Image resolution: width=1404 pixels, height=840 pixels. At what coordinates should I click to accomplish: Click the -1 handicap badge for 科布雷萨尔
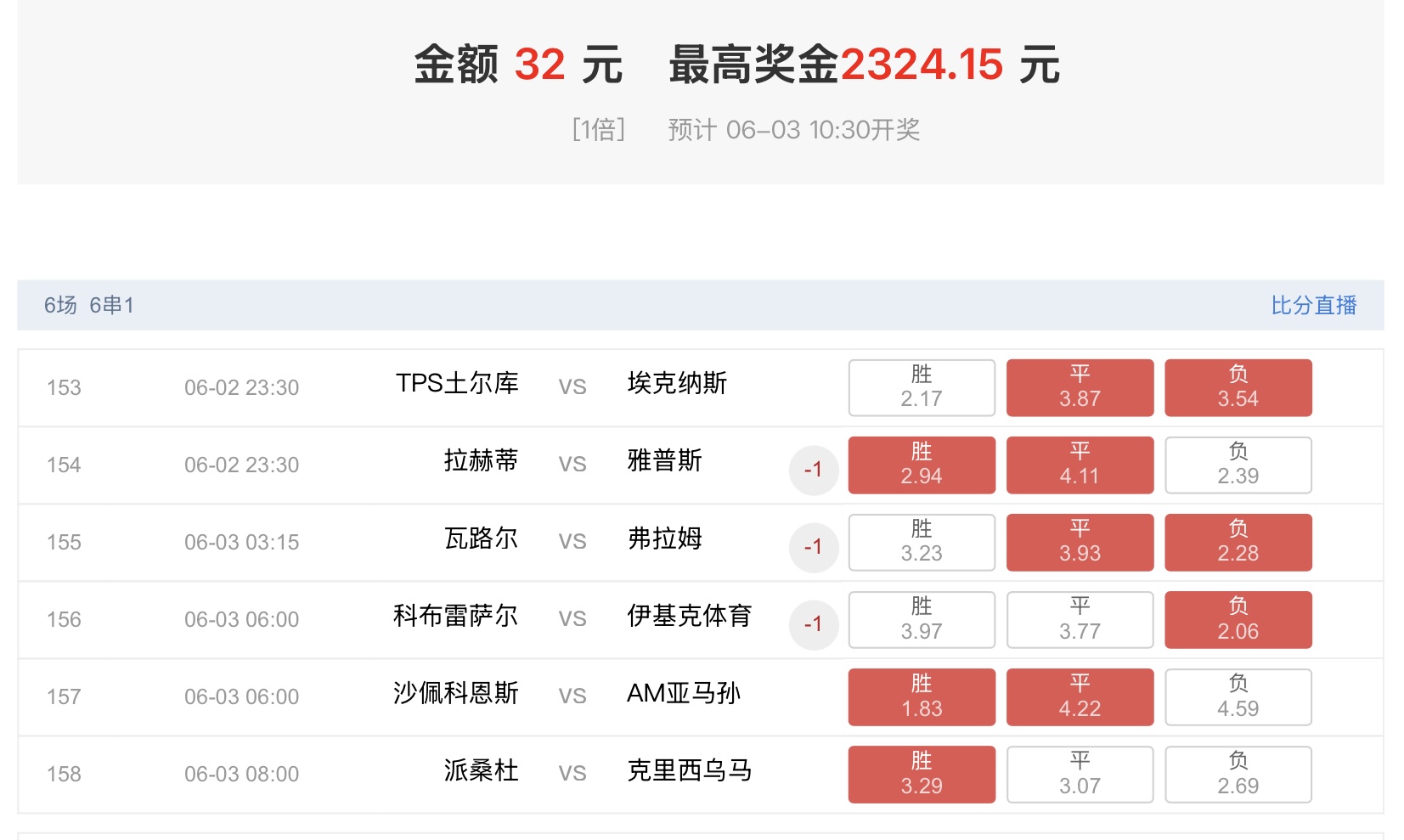coord(813,624)
